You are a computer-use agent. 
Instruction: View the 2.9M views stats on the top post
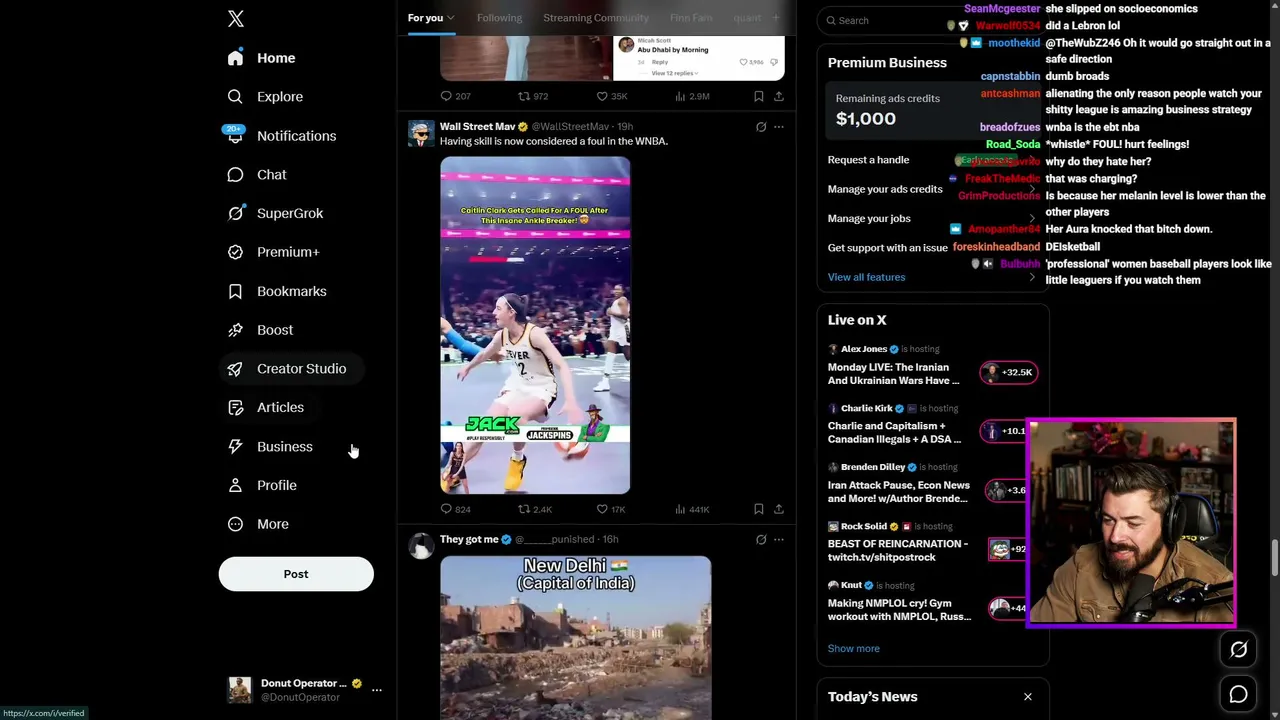click(692, 96)
